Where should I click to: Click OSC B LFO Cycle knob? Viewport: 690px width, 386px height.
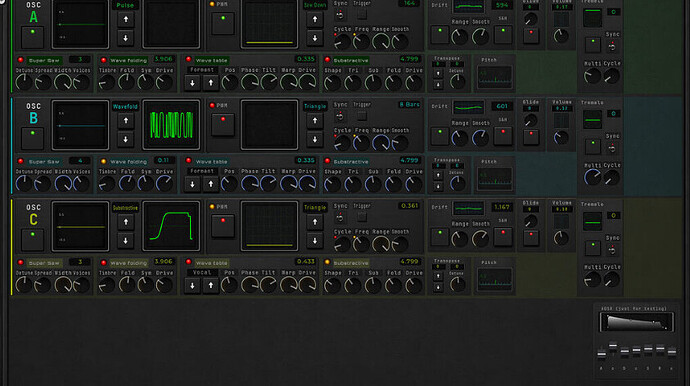[342, 143]
